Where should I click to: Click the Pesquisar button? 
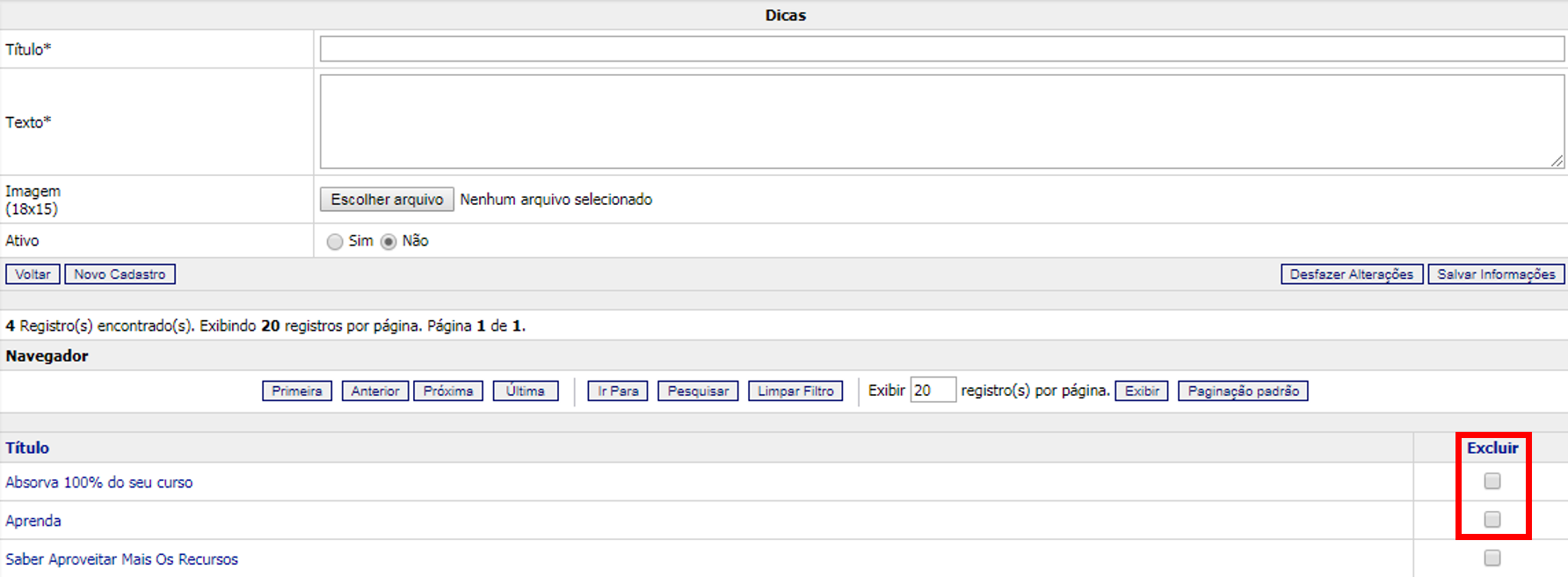coord(698,391)
